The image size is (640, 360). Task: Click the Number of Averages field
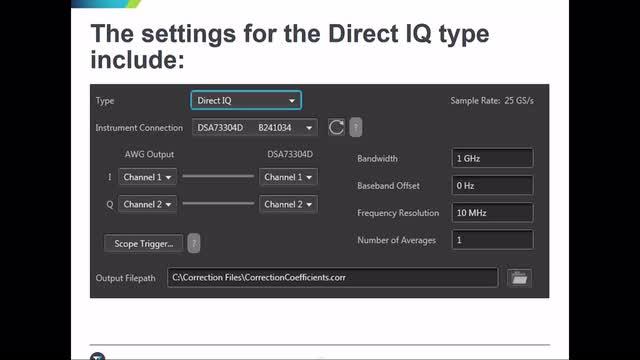492,240
